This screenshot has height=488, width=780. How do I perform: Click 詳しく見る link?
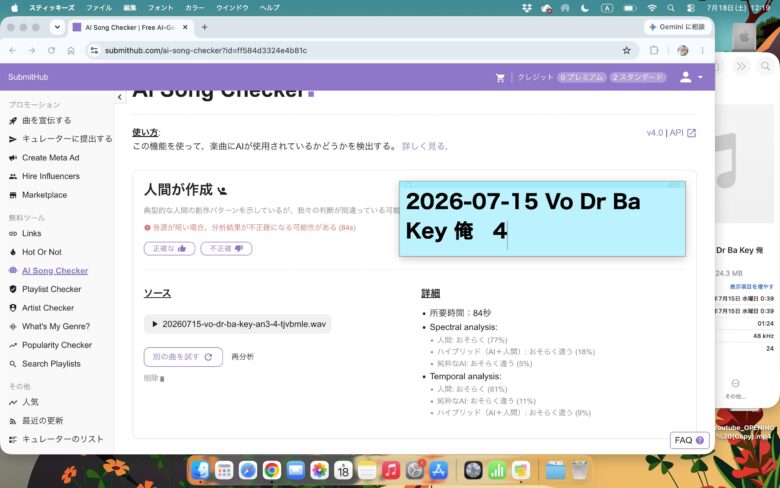423,146
